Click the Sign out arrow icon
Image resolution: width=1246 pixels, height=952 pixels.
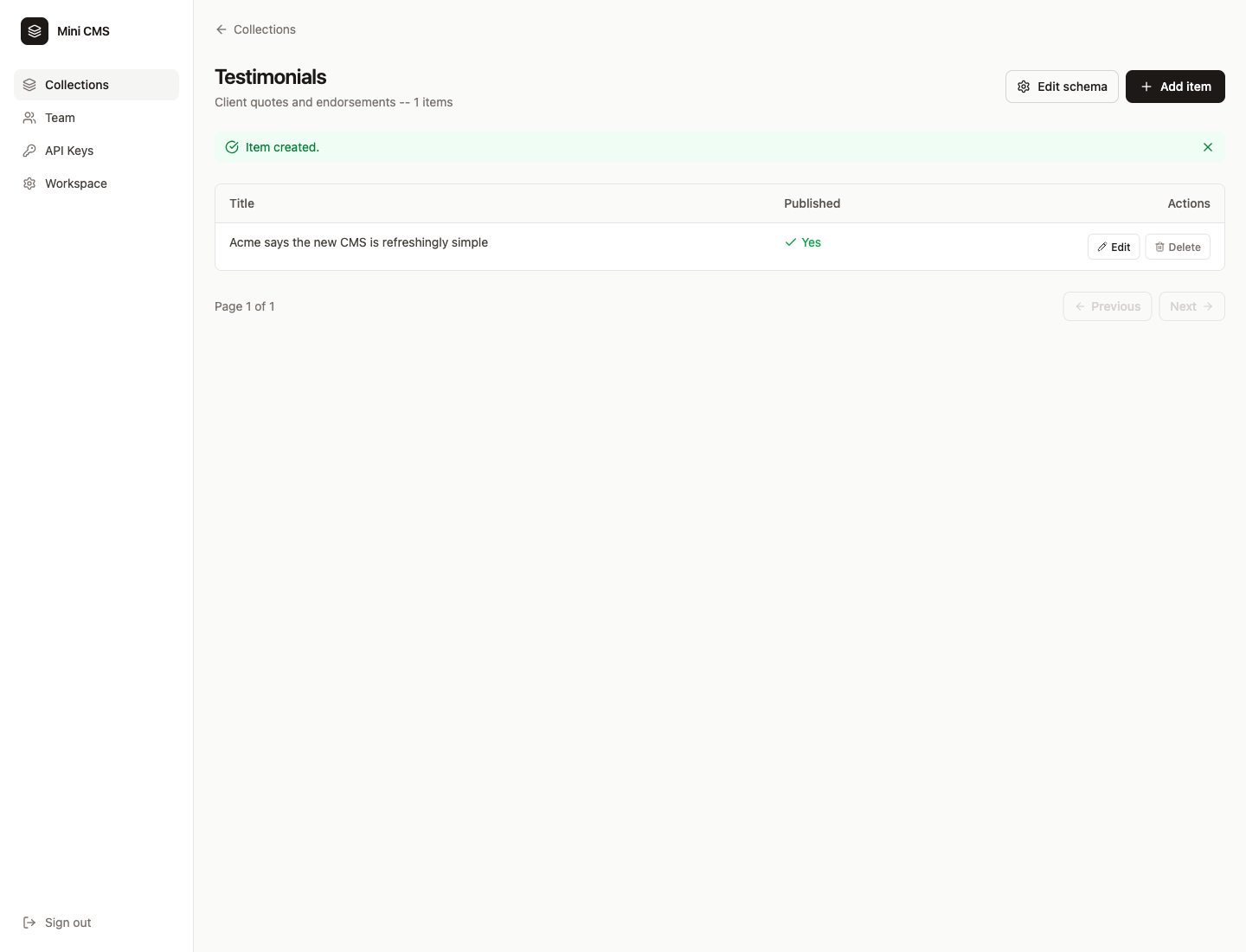pos(29,923)
